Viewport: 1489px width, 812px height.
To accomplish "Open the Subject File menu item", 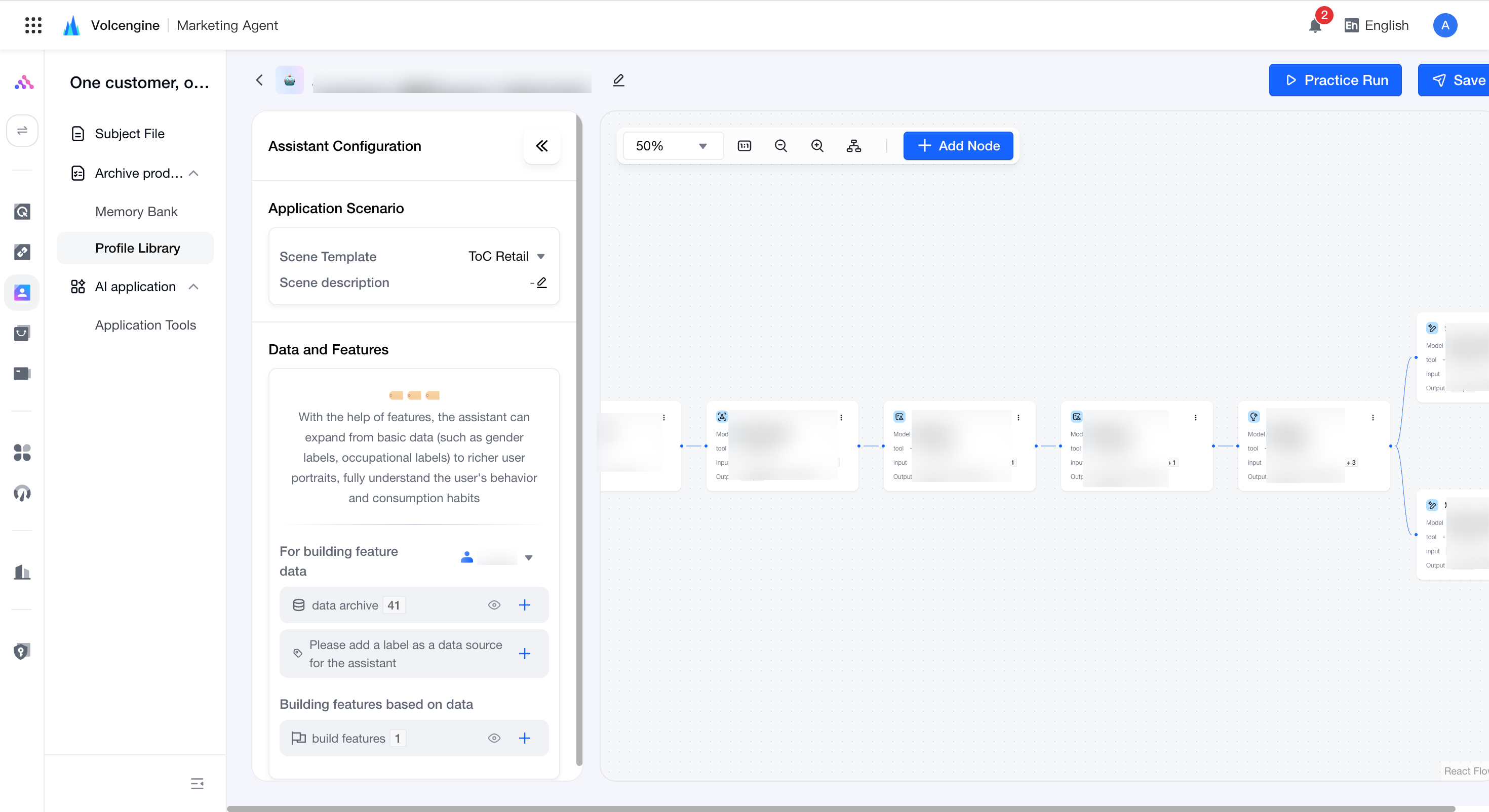I will click(x=130, y=134).
